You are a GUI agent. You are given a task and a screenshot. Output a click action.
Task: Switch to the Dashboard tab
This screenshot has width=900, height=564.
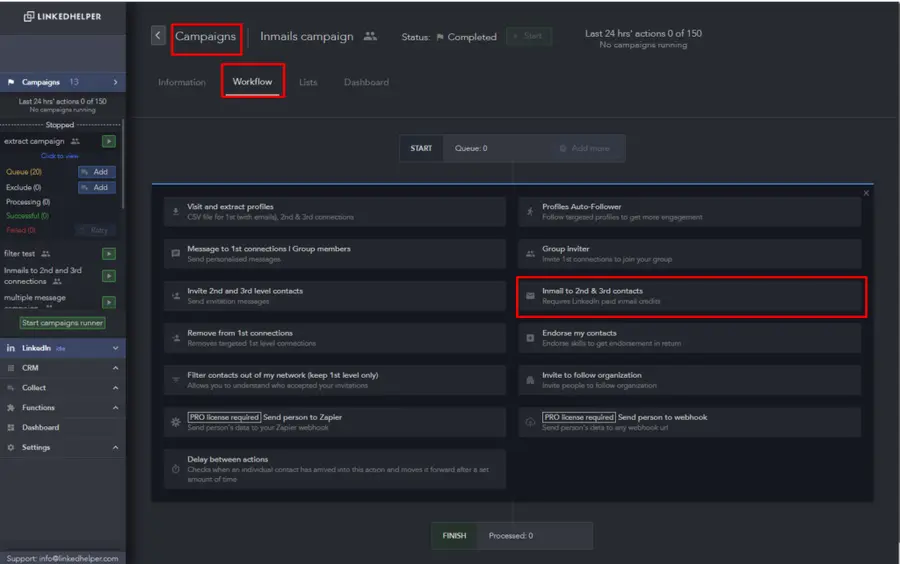pos(366,82)
